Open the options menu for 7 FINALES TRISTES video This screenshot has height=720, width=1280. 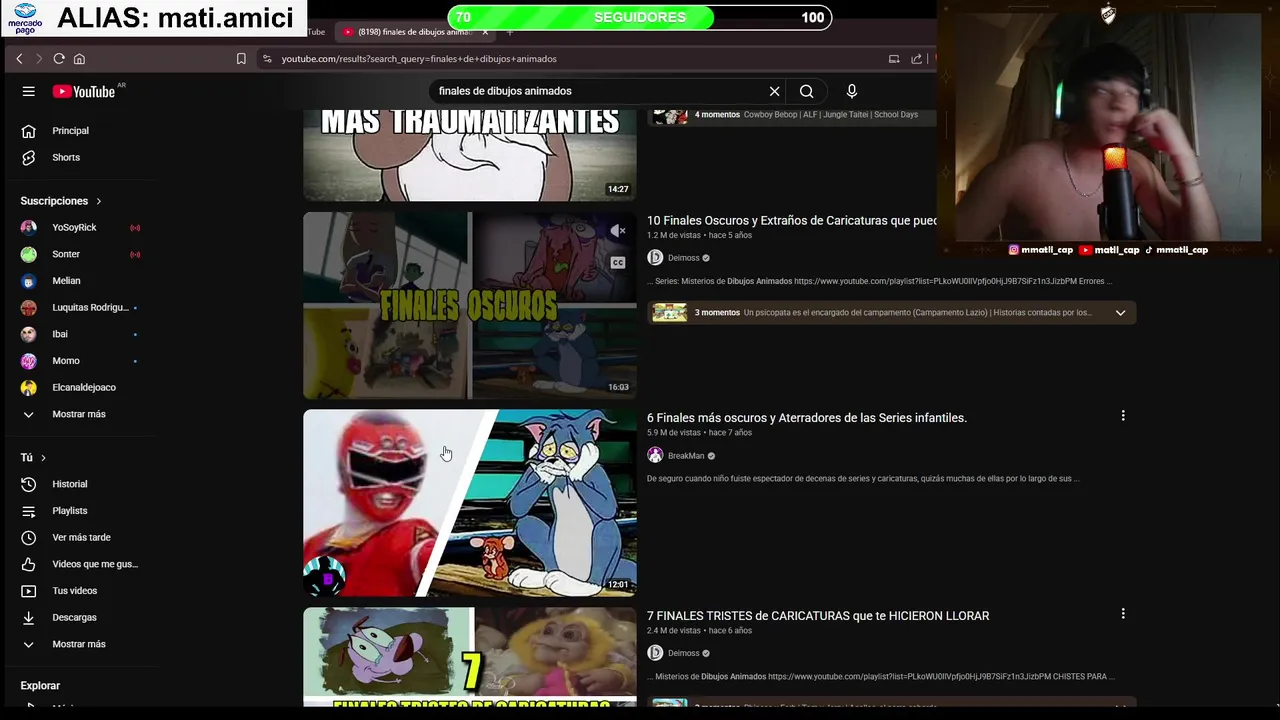[x=1123, y=613]
